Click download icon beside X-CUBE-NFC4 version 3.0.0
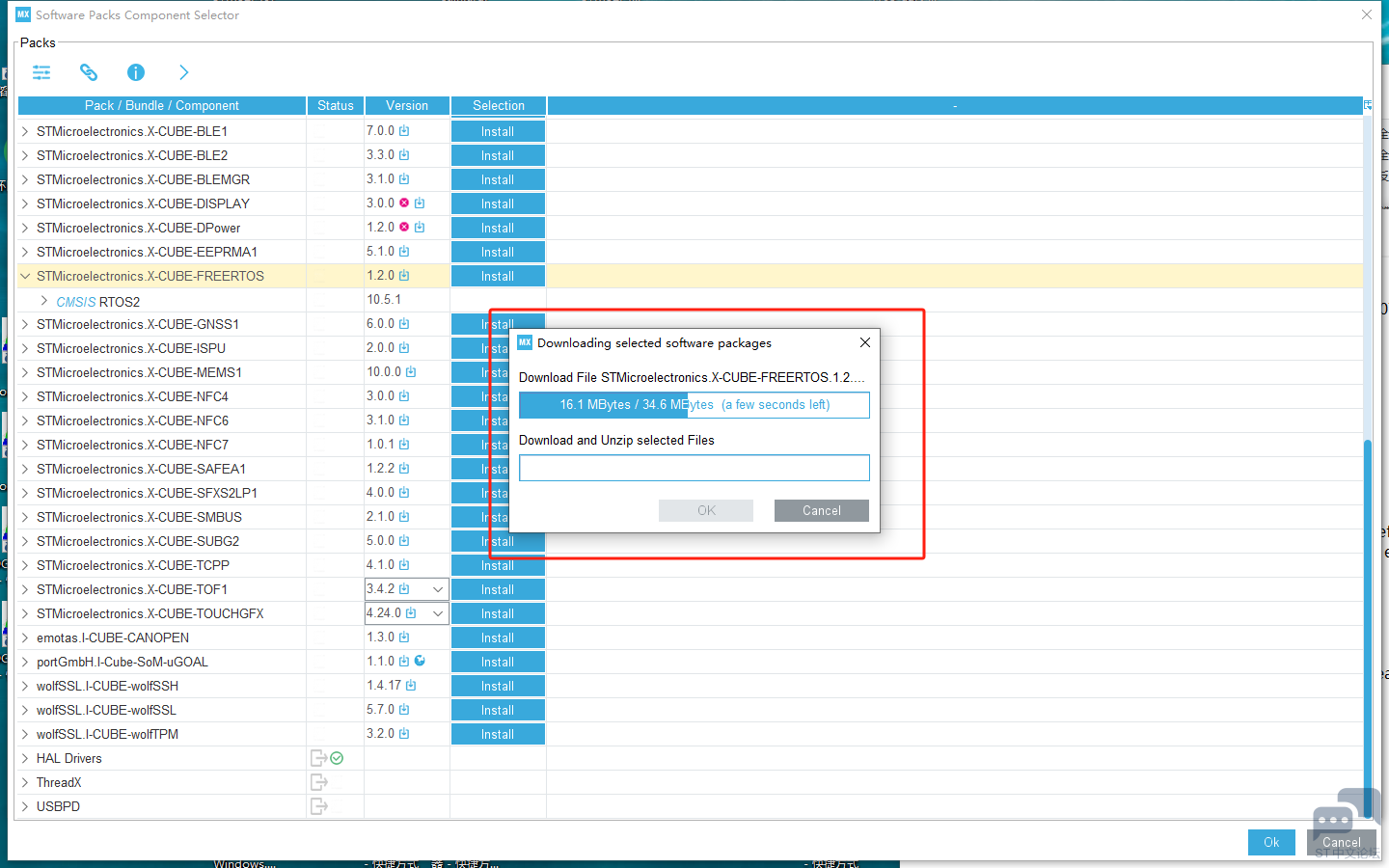This screenshot has height=868, width=1389. pyautogui.click(x=404, y=396)
